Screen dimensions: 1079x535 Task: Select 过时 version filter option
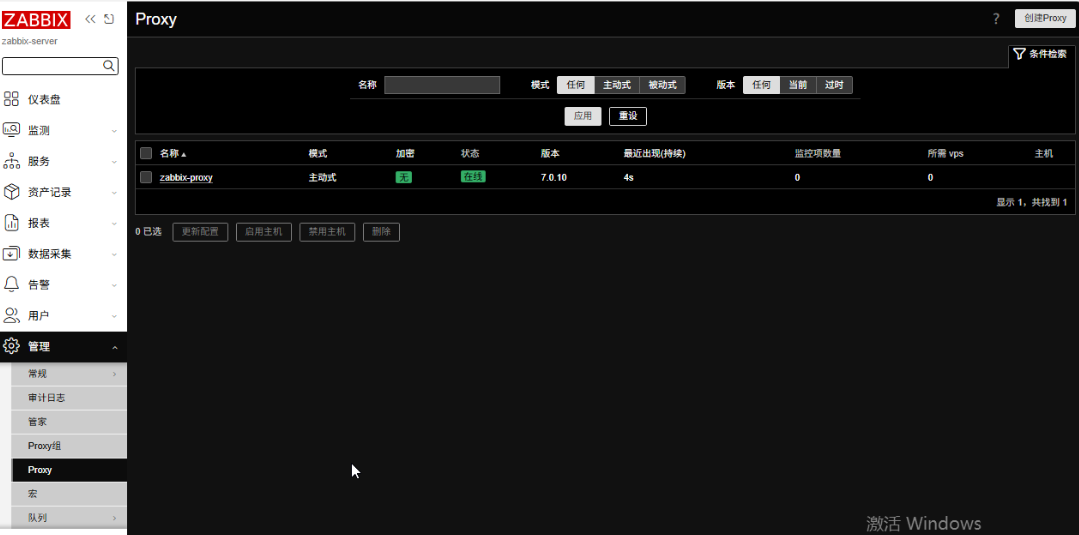tap(834, 85)
